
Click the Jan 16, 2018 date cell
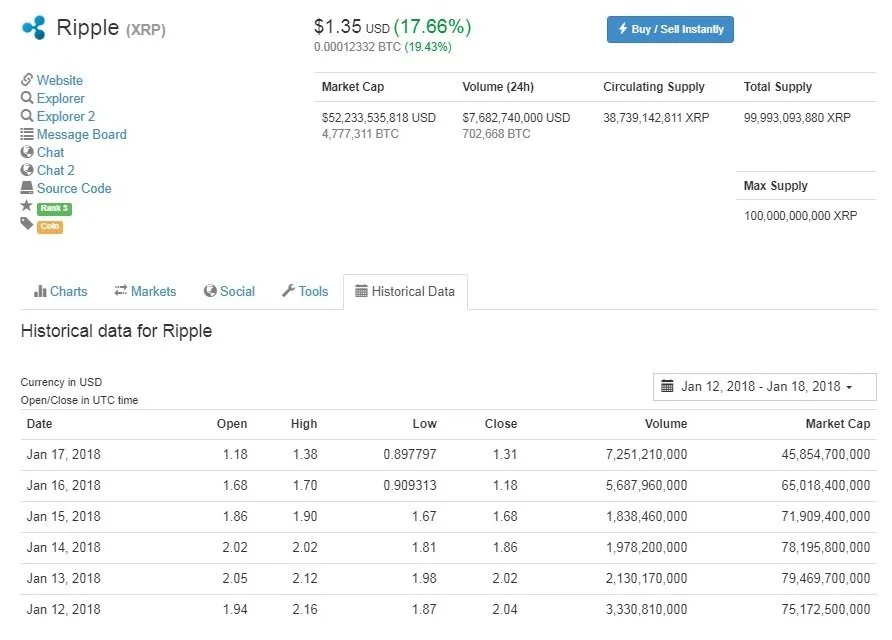coord(64,485)
